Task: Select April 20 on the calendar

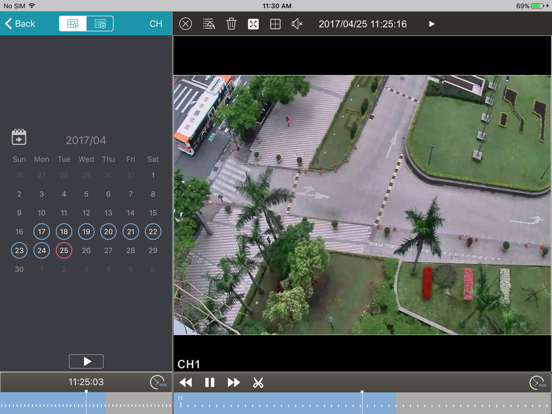Action: point(108,232)
